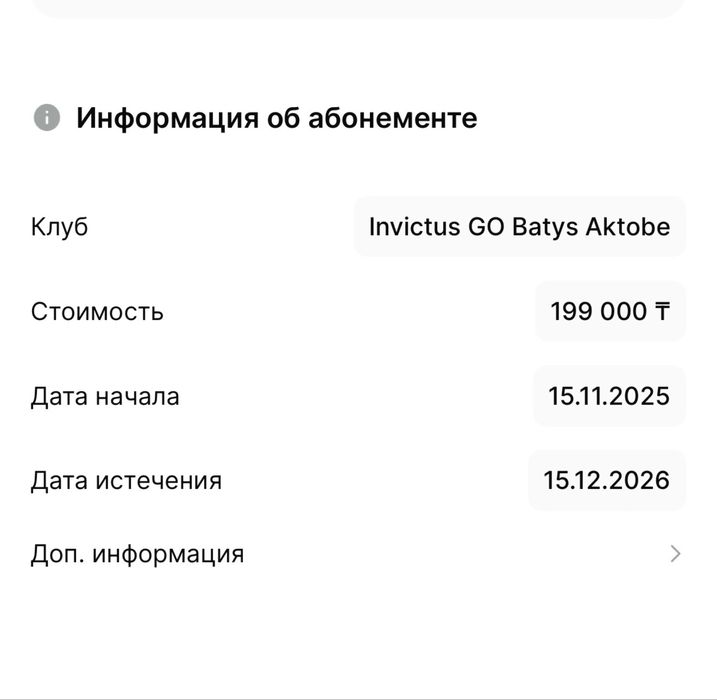
Task: Click the info icon beside the subscription heading
Action: 46,118
